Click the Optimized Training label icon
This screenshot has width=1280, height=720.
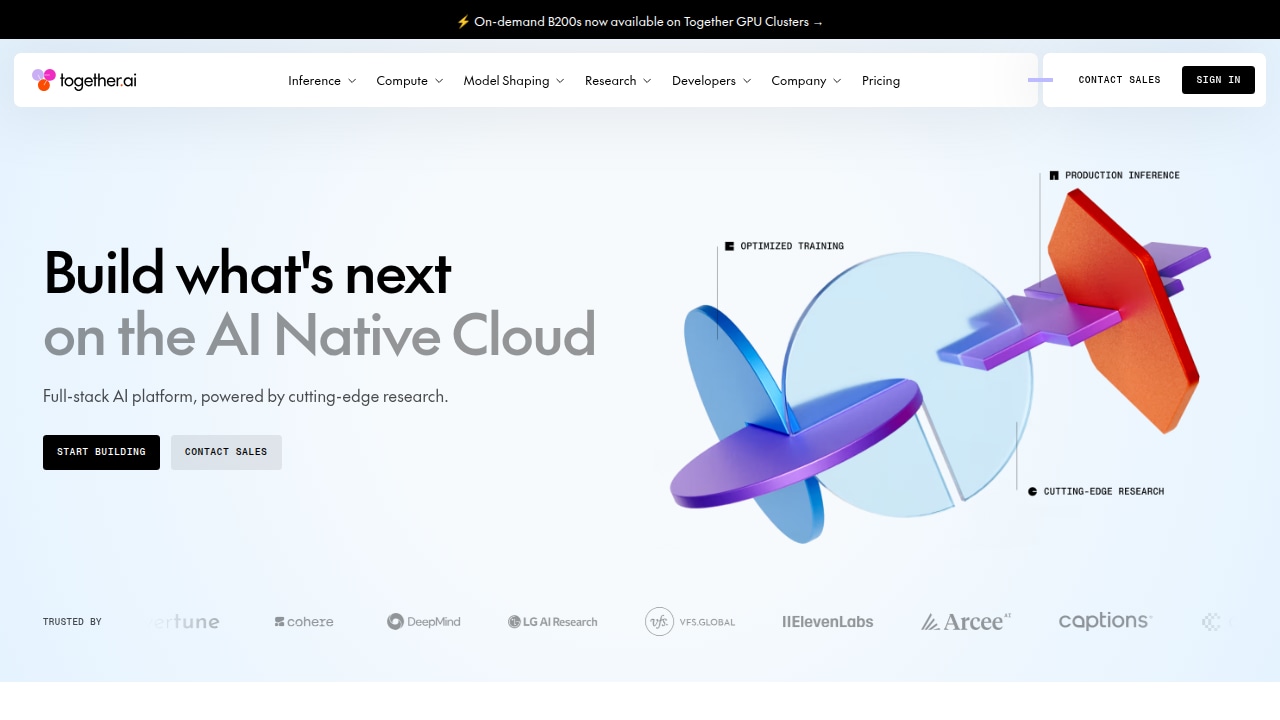click(x=730, y=246)
